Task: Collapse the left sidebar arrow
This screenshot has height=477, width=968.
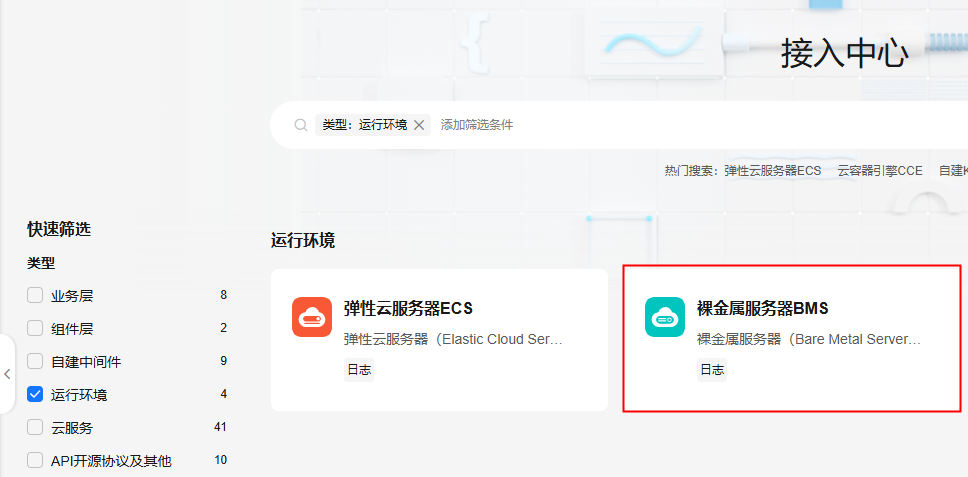Action: click(x=7, y=374)
